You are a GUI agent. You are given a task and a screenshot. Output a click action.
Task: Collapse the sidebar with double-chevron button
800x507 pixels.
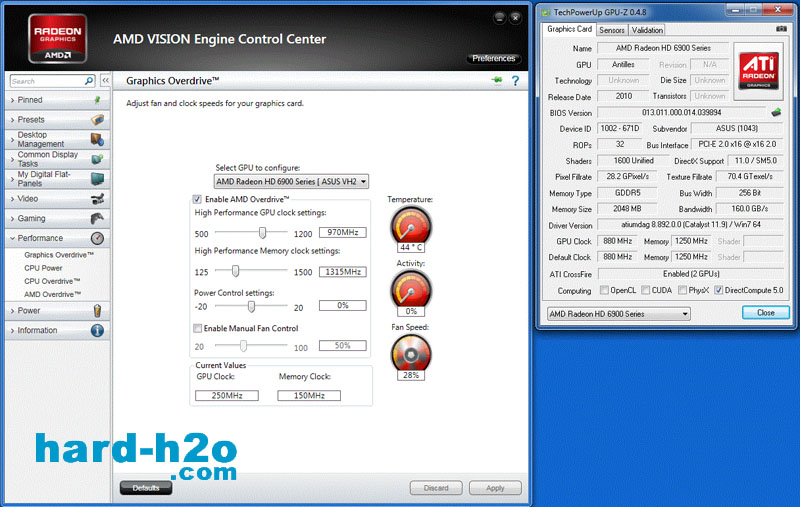[106, 81]
